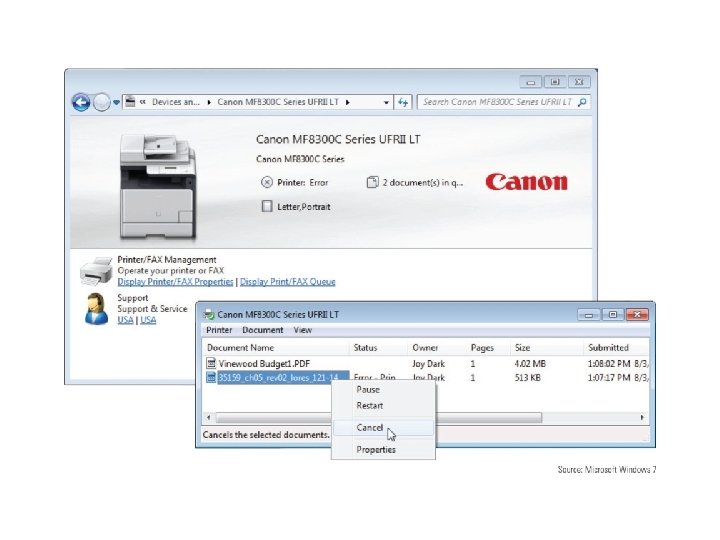The width and height of the screenshot is (720, 540).
Task: Click the 'Letter,Portrait' text
Action: point(304,207)
